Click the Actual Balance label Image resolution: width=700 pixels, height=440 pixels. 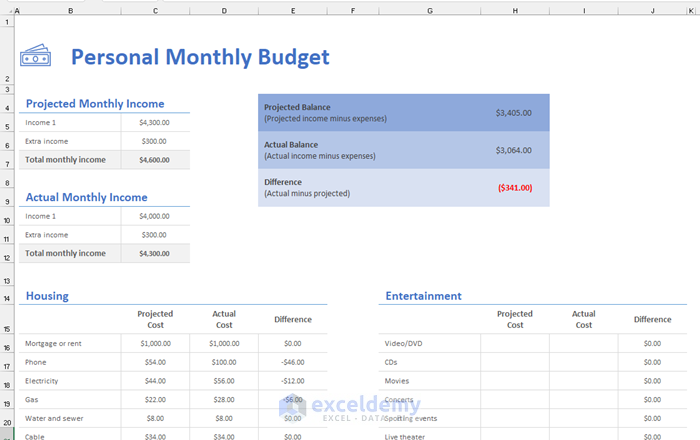coord(291,145)
